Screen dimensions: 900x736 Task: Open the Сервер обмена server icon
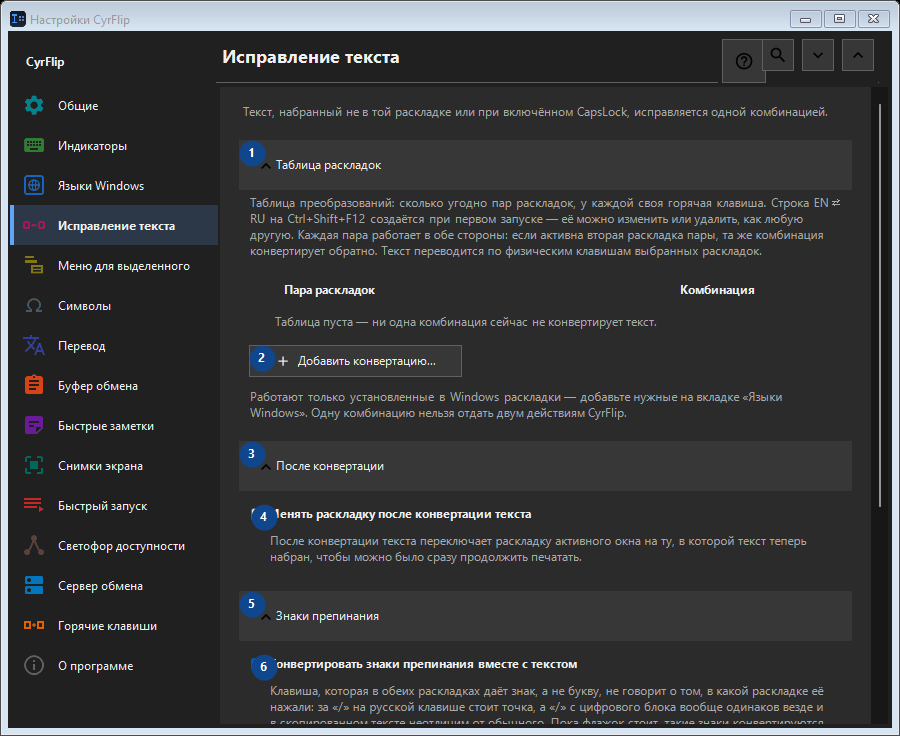coord(34,586)
